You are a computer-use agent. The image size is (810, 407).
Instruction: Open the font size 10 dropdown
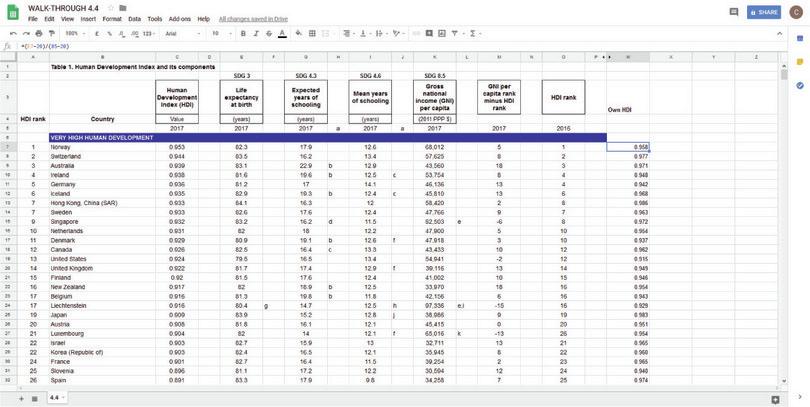tap(221, 34)
